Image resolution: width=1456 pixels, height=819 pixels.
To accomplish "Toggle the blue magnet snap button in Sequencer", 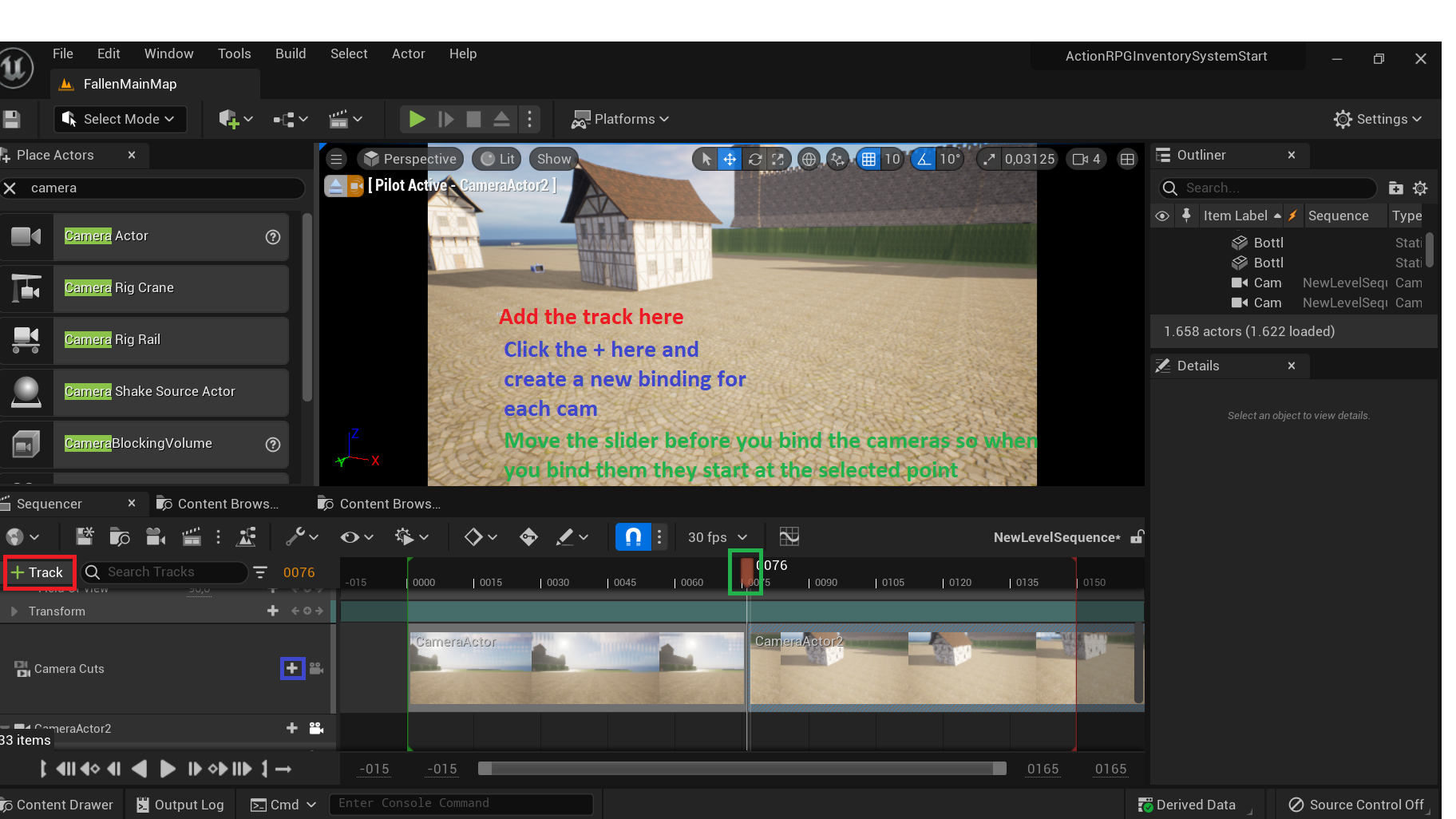I will pos(633,537).
